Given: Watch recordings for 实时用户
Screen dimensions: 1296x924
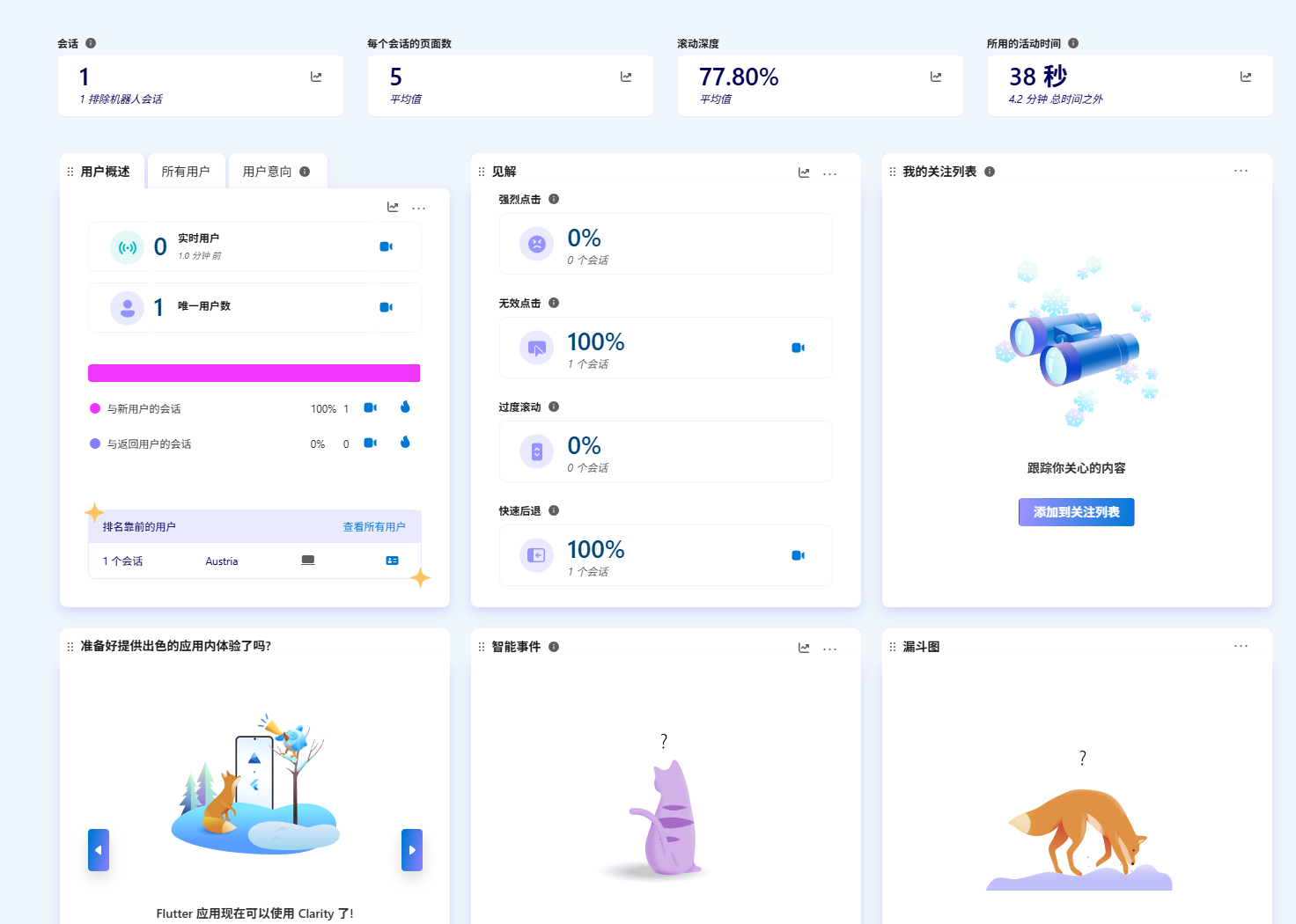Looking at the screenshot, I should coord(386,246).
